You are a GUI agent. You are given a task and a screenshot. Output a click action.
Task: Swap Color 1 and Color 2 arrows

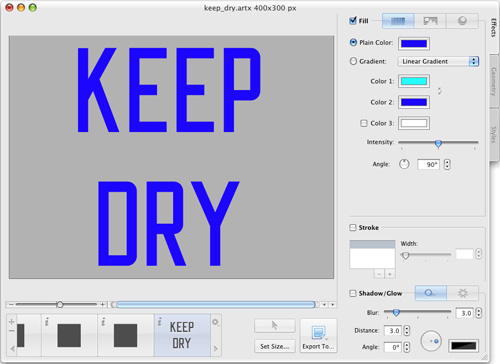point(440,91)
